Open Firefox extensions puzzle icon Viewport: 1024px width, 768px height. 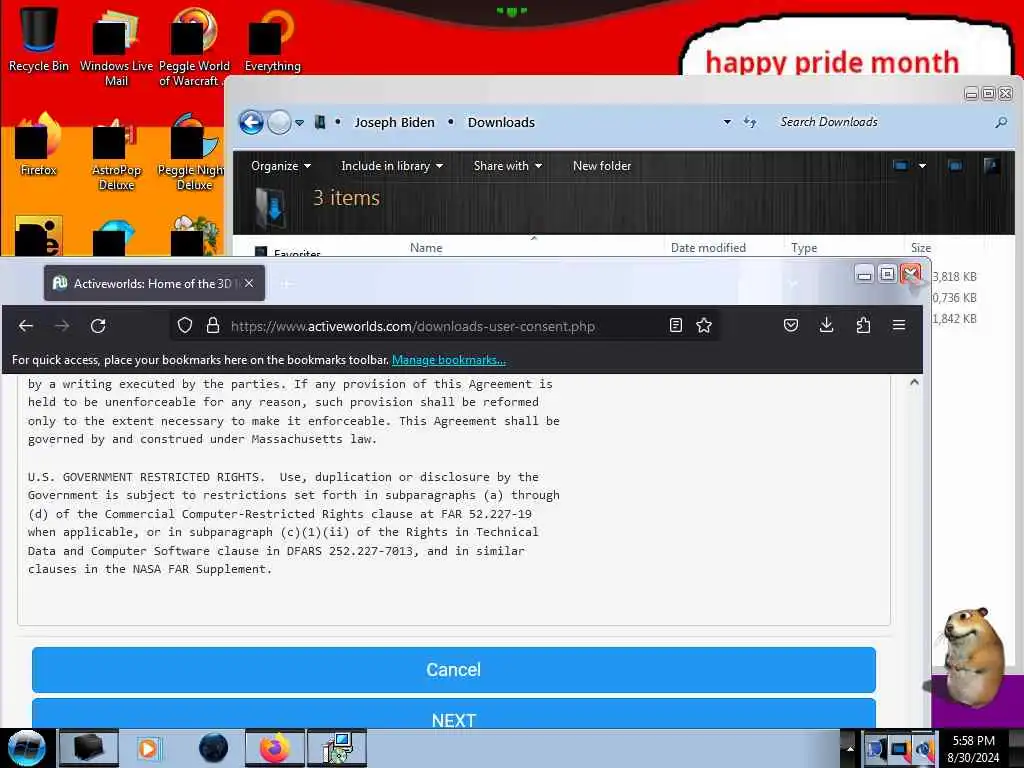(863, 325)
